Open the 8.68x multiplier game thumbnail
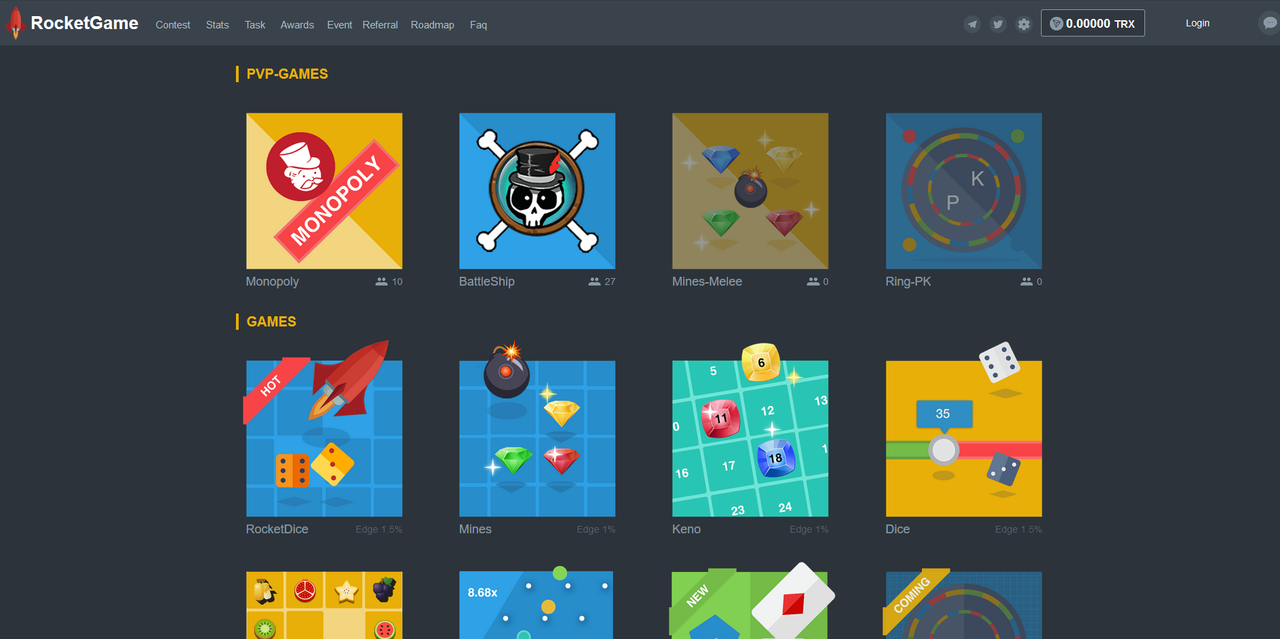Image resolution: width=1280 pixels, height=639 pixels. point(537,605)
